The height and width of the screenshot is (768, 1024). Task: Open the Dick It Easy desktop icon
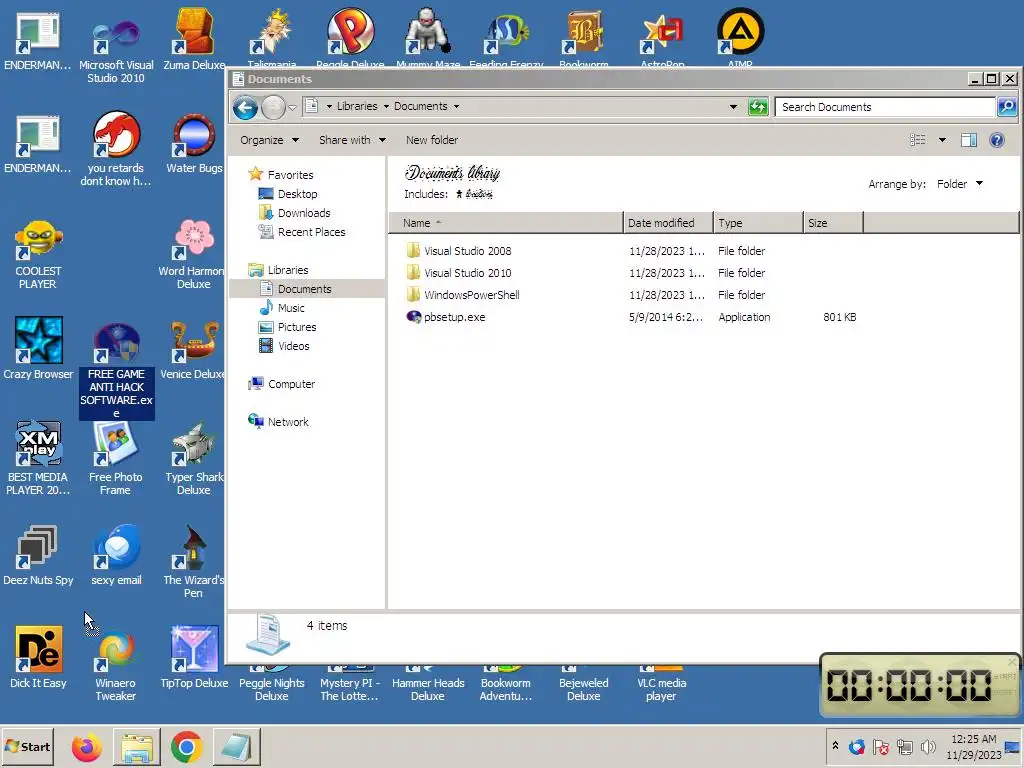point(38,658)
